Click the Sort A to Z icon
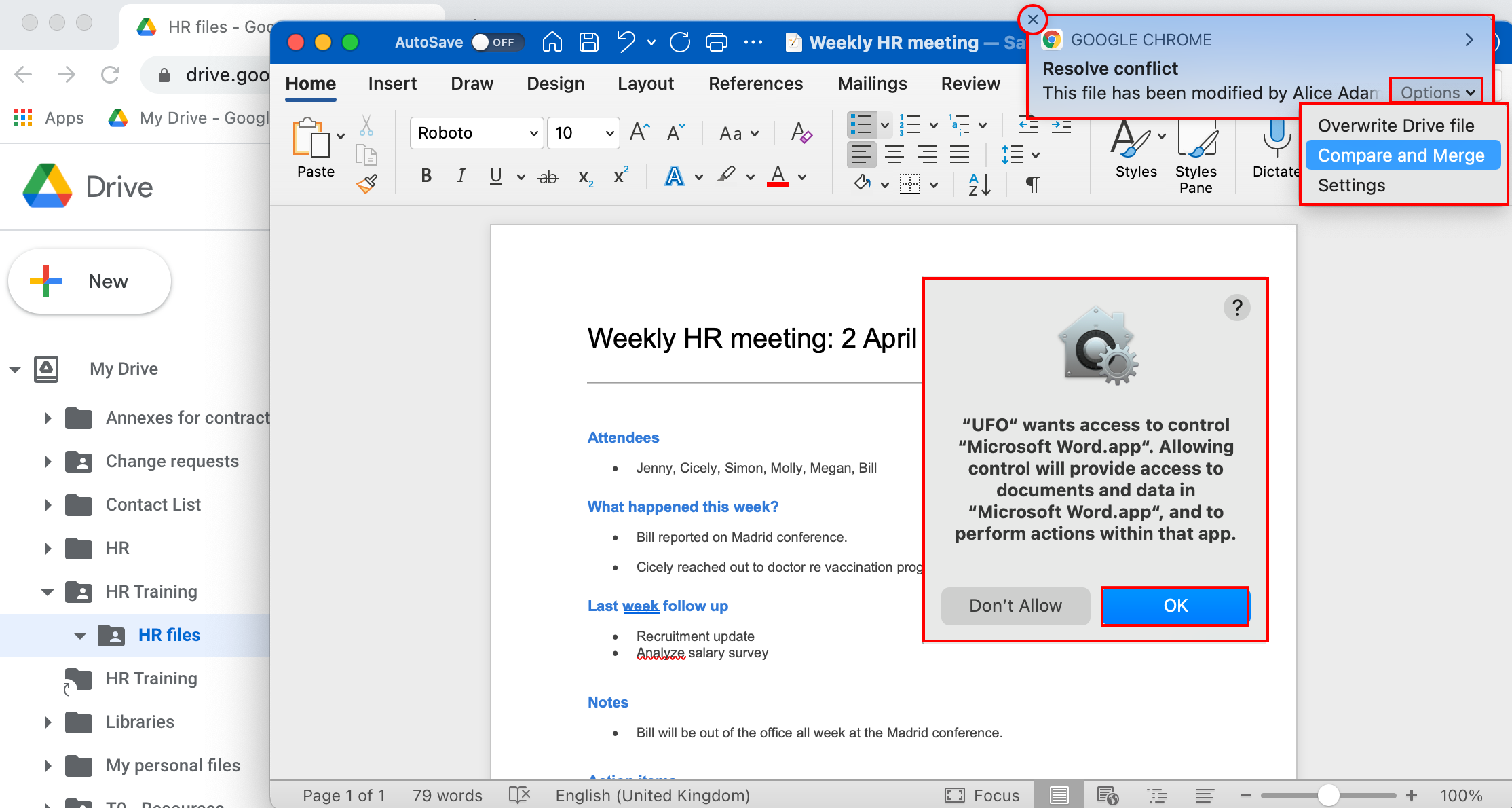This screenshot has width=1512, height=808. point(979,184)
